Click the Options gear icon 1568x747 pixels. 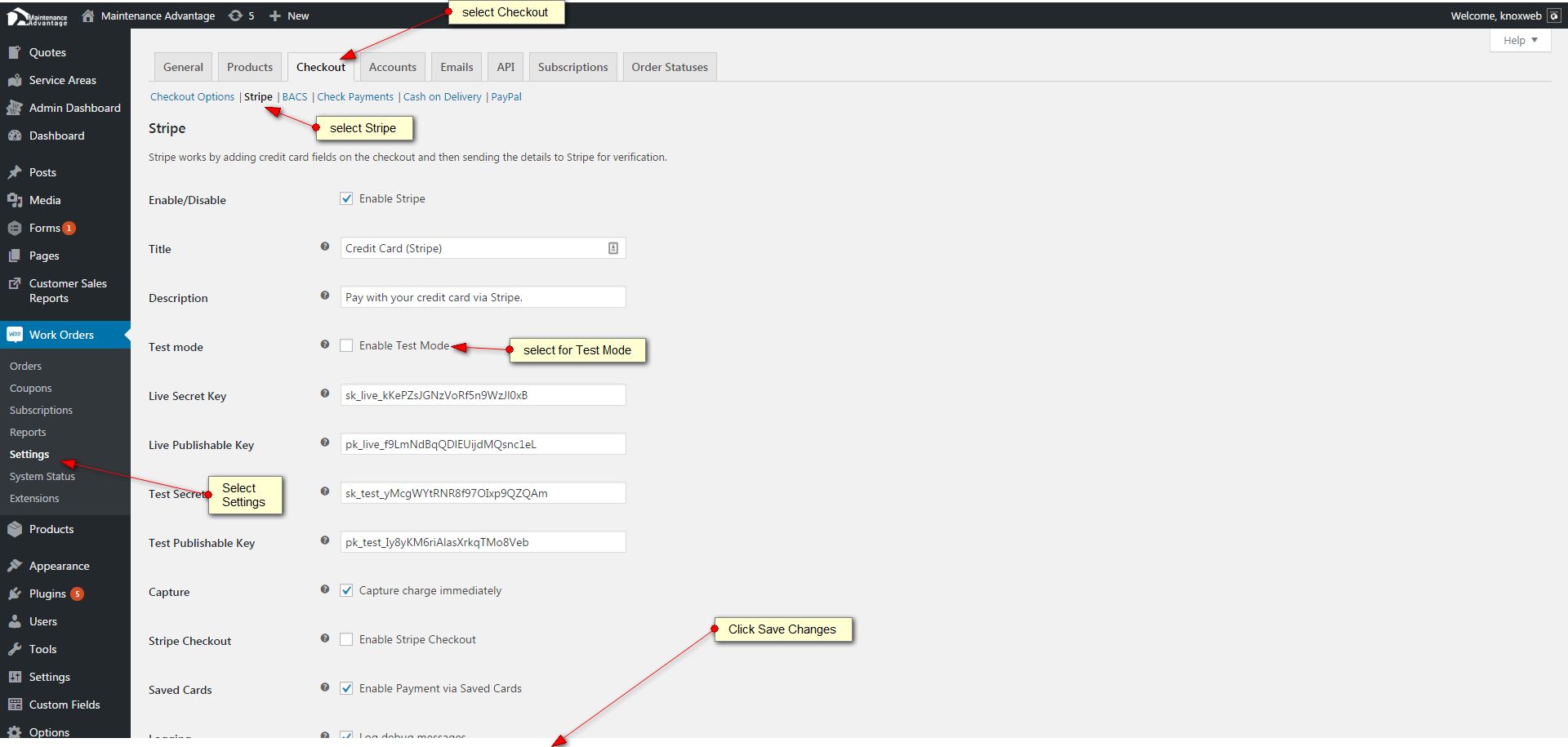[14, 732]
